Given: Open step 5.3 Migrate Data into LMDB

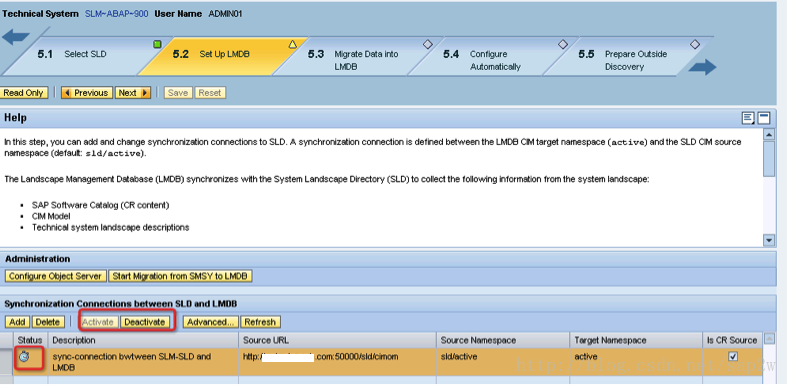Looking at the screenshot, I should click(x=353, y=60).
